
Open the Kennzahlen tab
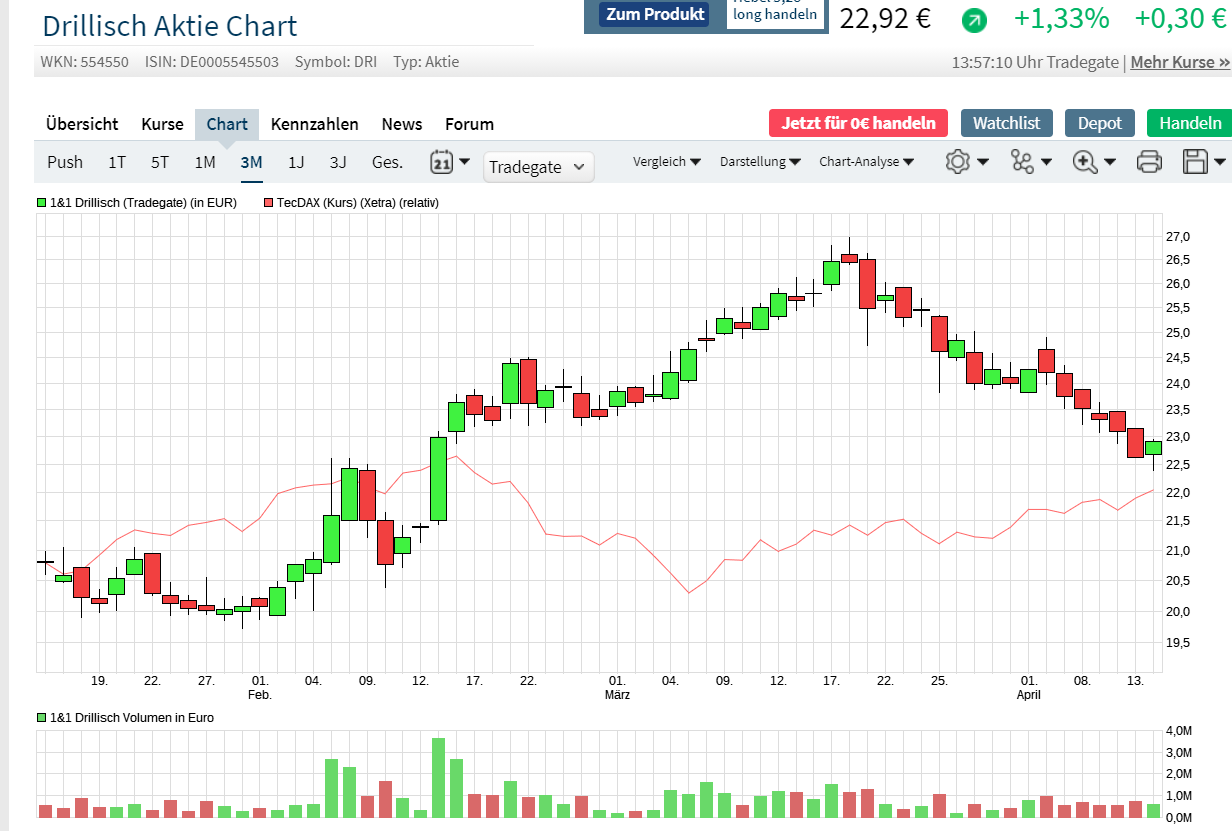pos(315,124)
